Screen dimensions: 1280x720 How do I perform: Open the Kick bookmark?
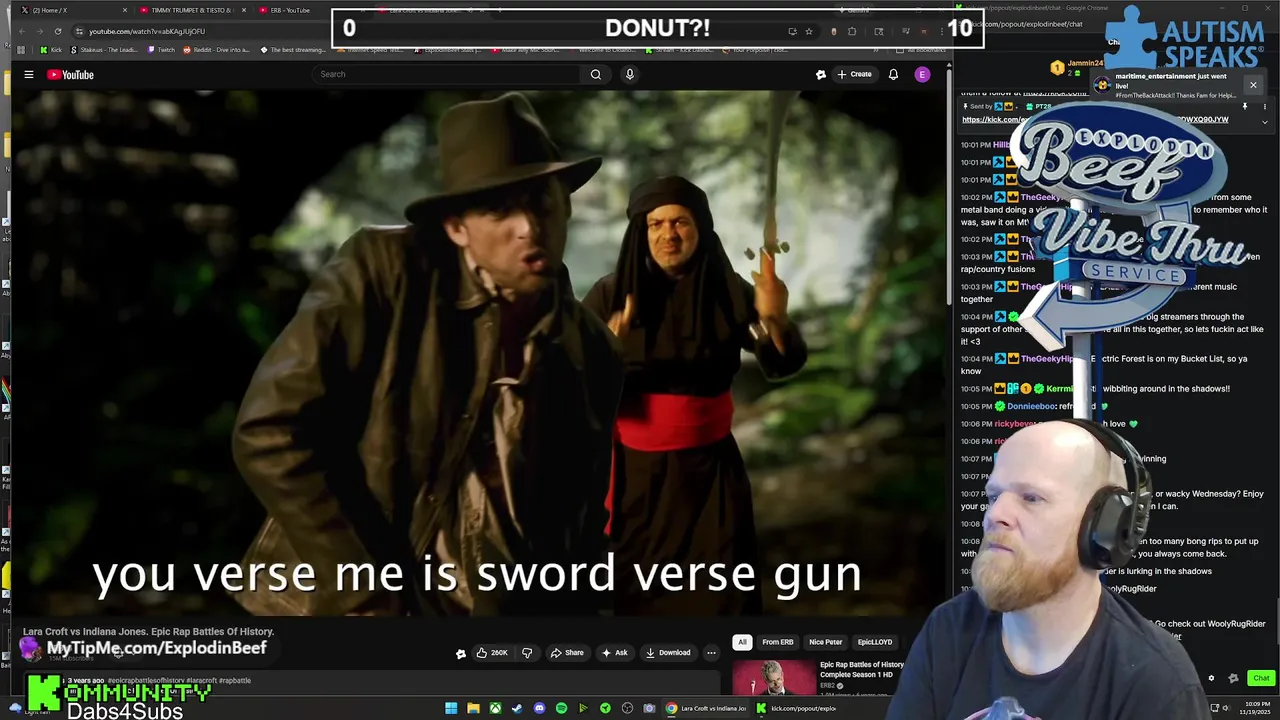click(51, 50)
